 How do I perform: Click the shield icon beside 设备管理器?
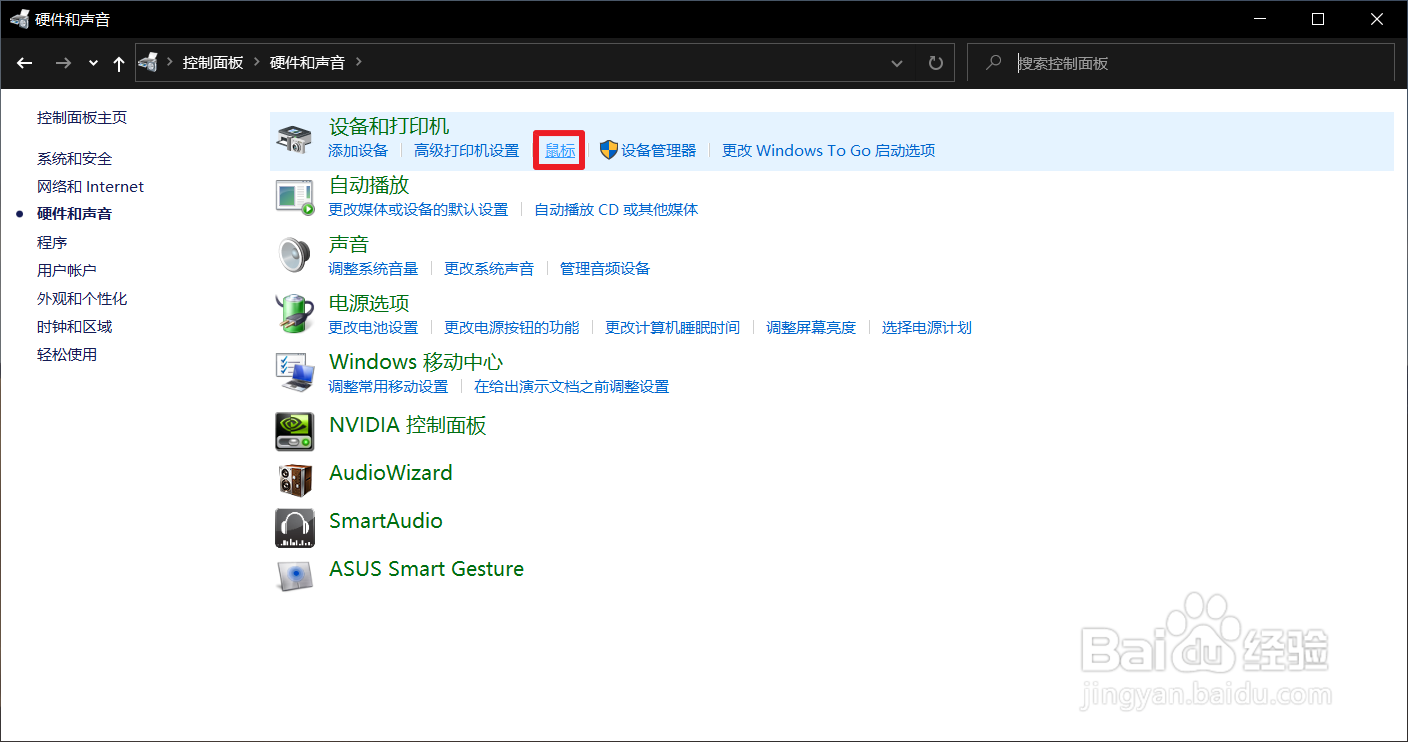tap(608, 150)
